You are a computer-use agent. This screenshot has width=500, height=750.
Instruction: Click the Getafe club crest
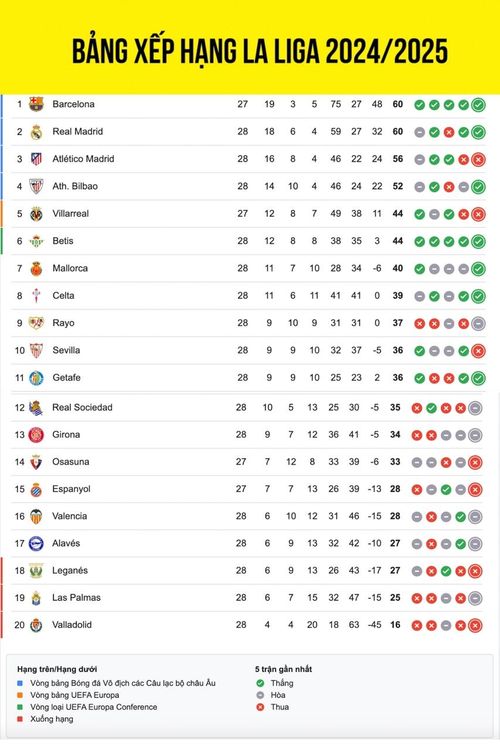[x=36, y=378]
